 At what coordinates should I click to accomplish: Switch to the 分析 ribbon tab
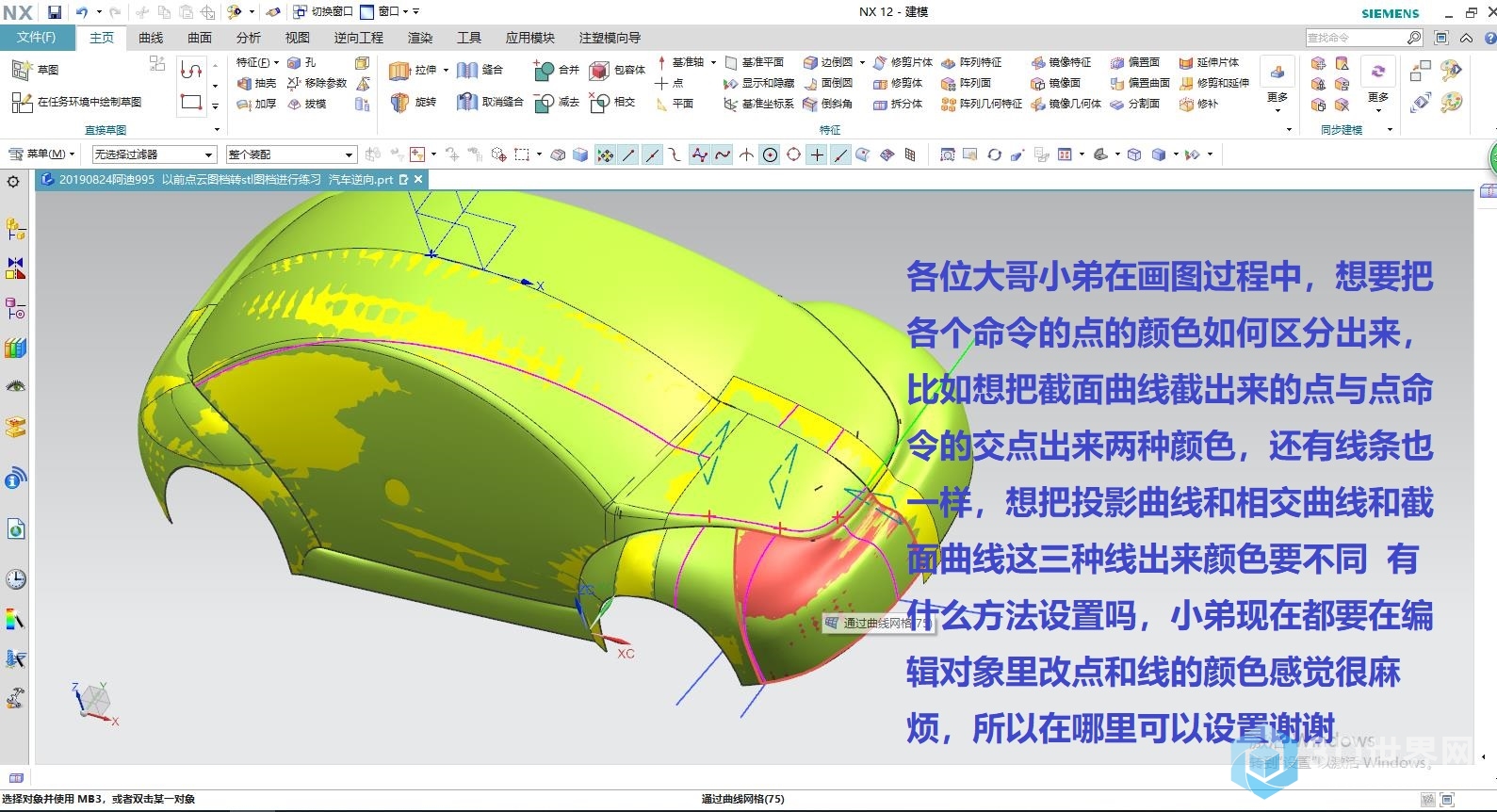pos(249,38)
